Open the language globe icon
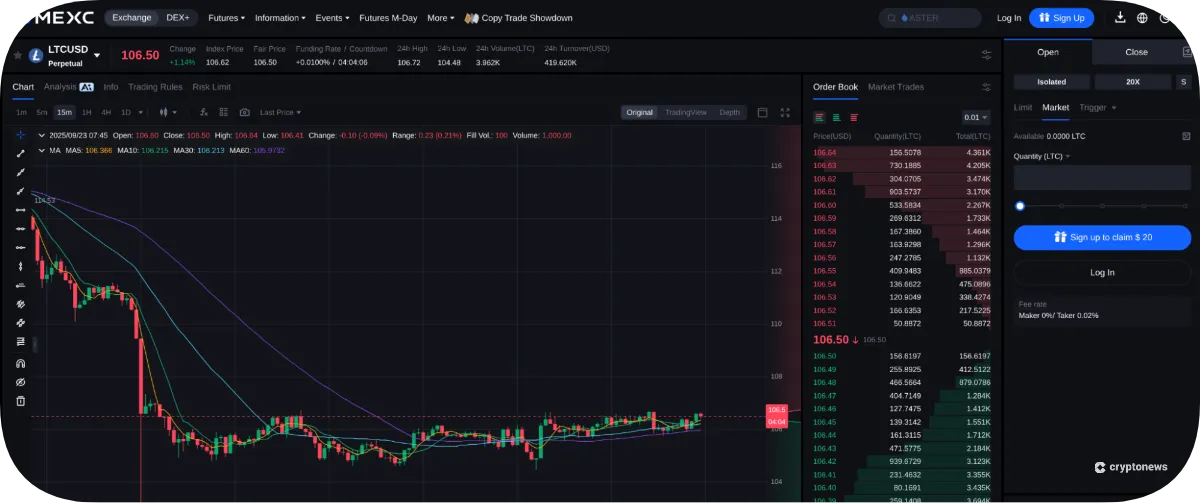The height and width of the screenshot is (503, 1200). (1143, 18)
